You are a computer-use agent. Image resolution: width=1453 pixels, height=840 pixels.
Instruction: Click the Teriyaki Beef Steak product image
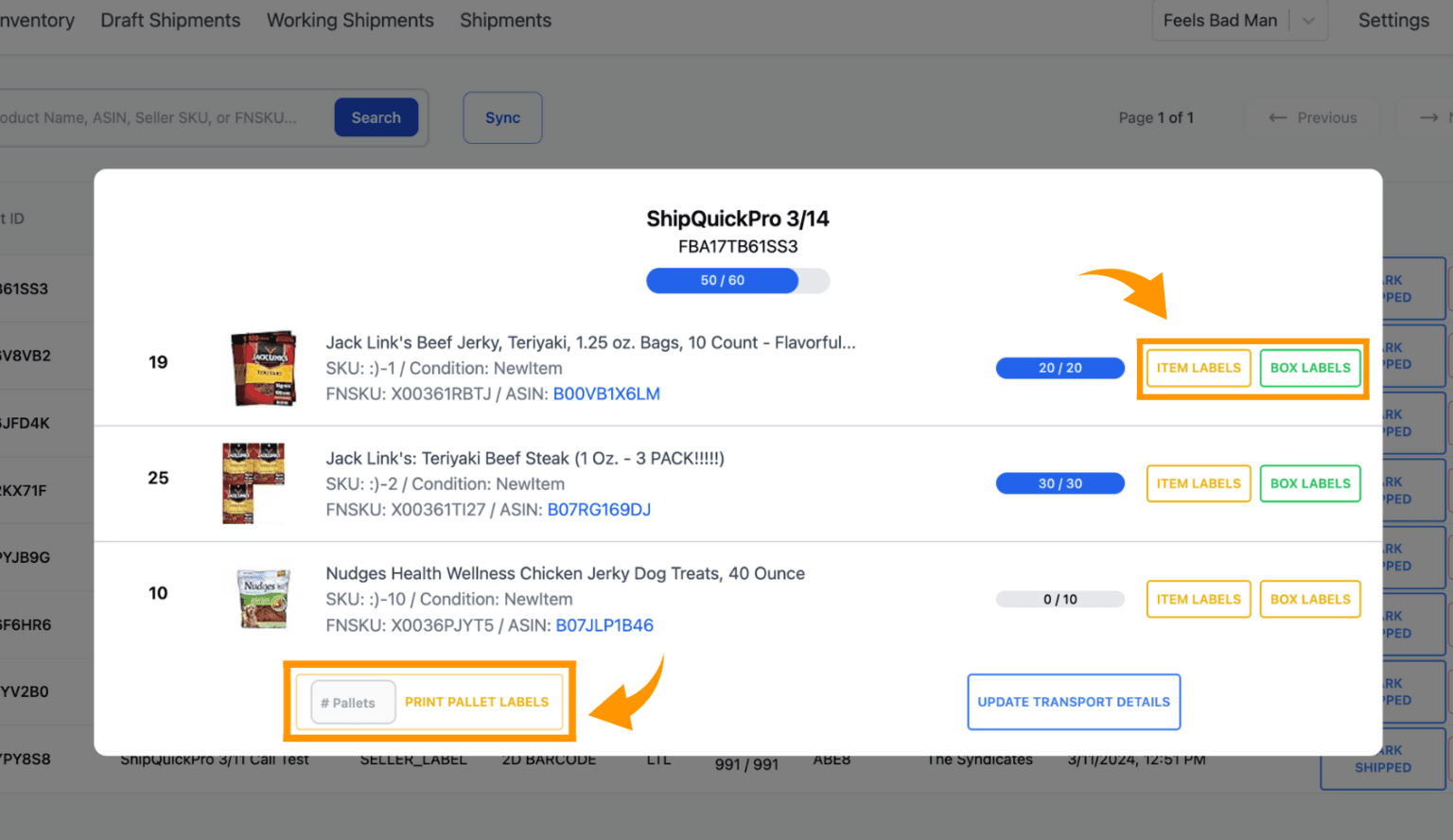tap(254, 483)
